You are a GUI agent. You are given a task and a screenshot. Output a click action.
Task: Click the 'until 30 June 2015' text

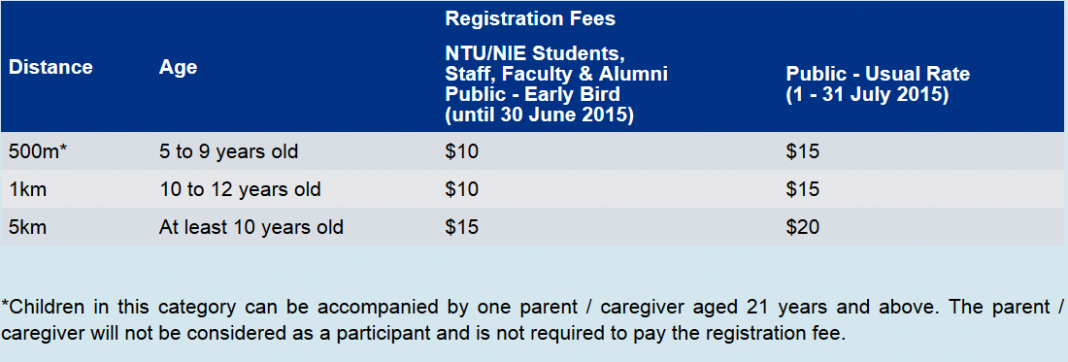539,115
